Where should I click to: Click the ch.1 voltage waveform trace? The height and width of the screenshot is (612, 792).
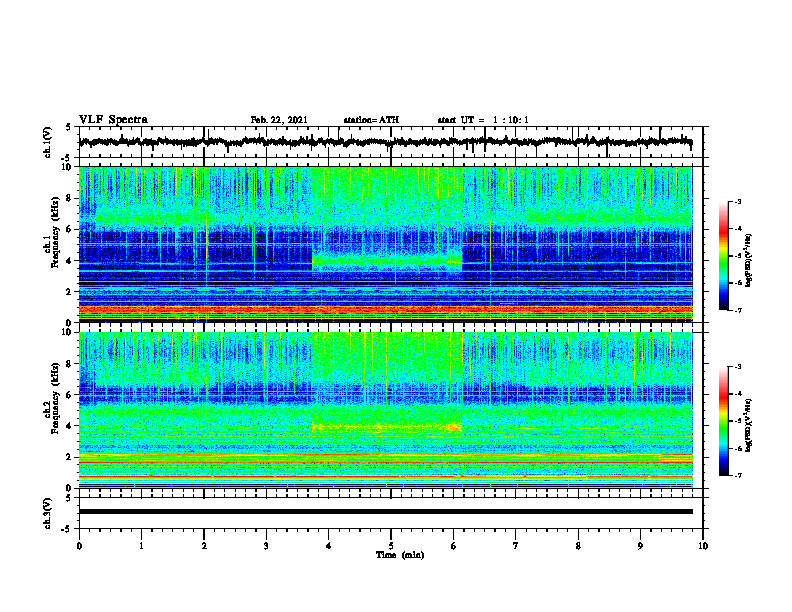click(x=385, y=142)
